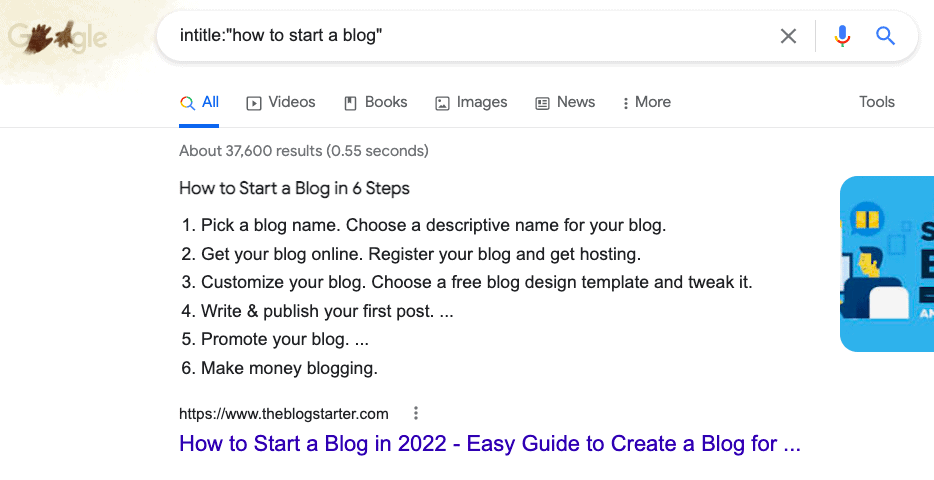Click the Images tab label
934x480 pixels.
[482, 102]
